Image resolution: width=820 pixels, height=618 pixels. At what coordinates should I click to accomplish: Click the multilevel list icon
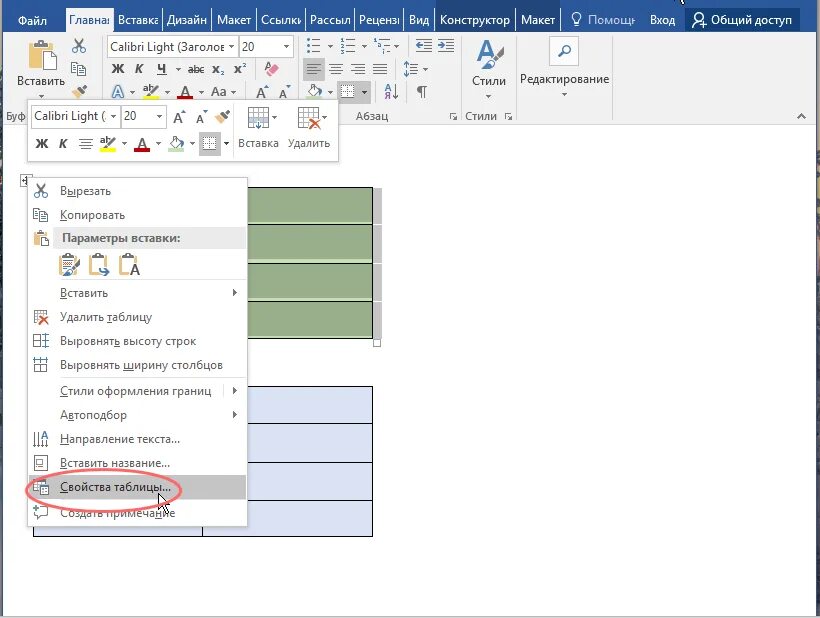tap(382, 46)
